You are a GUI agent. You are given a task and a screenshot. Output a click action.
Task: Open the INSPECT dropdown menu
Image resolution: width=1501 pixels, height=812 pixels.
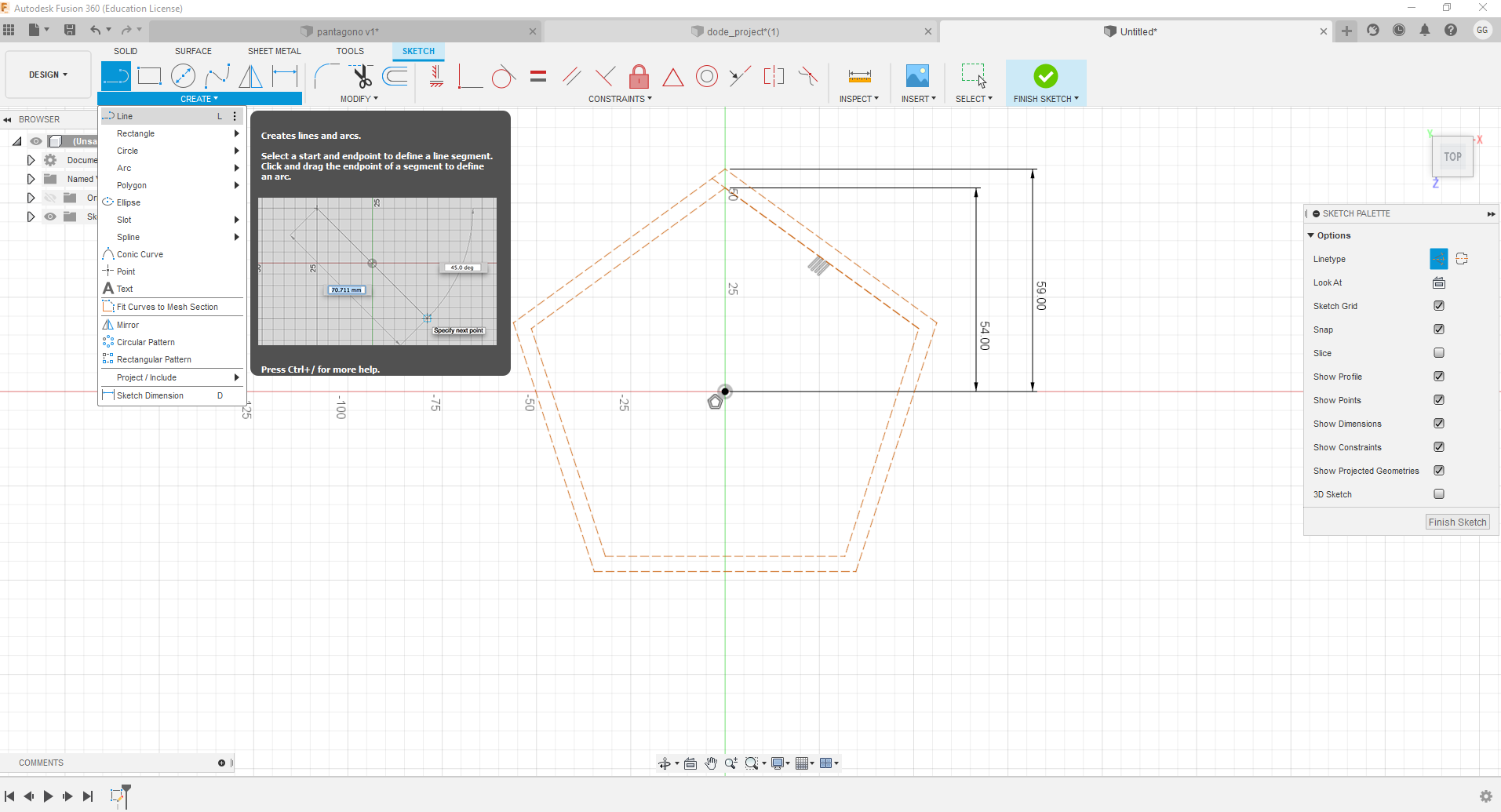[x=859, y=99]
